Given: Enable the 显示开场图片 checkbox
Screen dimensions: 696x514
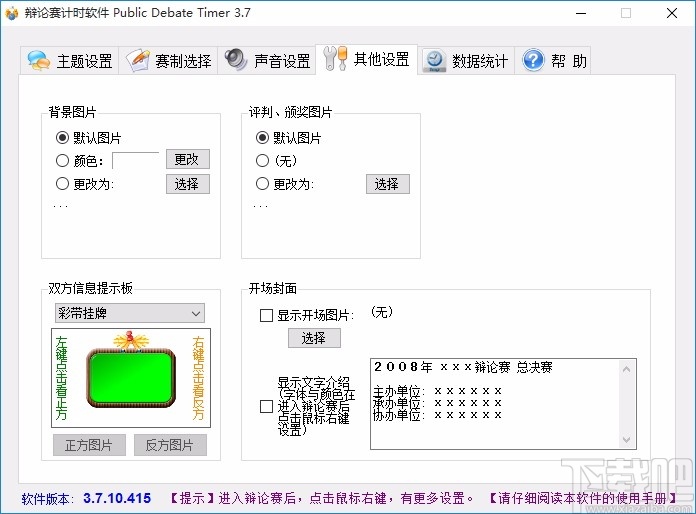Looking at the screenshot, I should [x=266, y=316].
